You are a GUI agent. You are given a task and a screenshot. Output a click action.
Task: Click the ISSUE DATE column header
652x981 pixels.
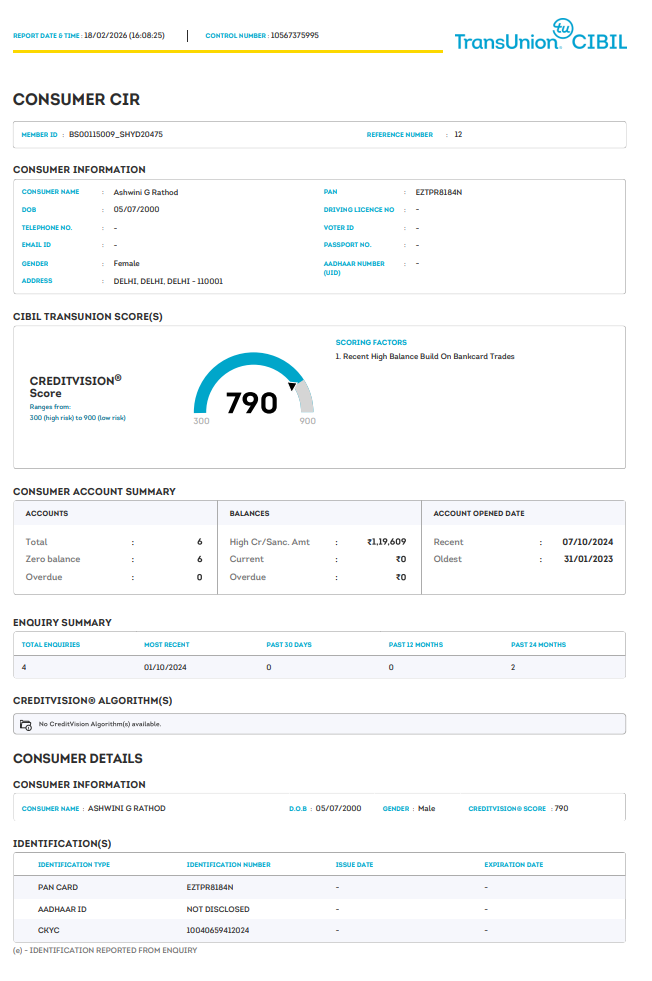pyautogui.click(x=354, y=865)
